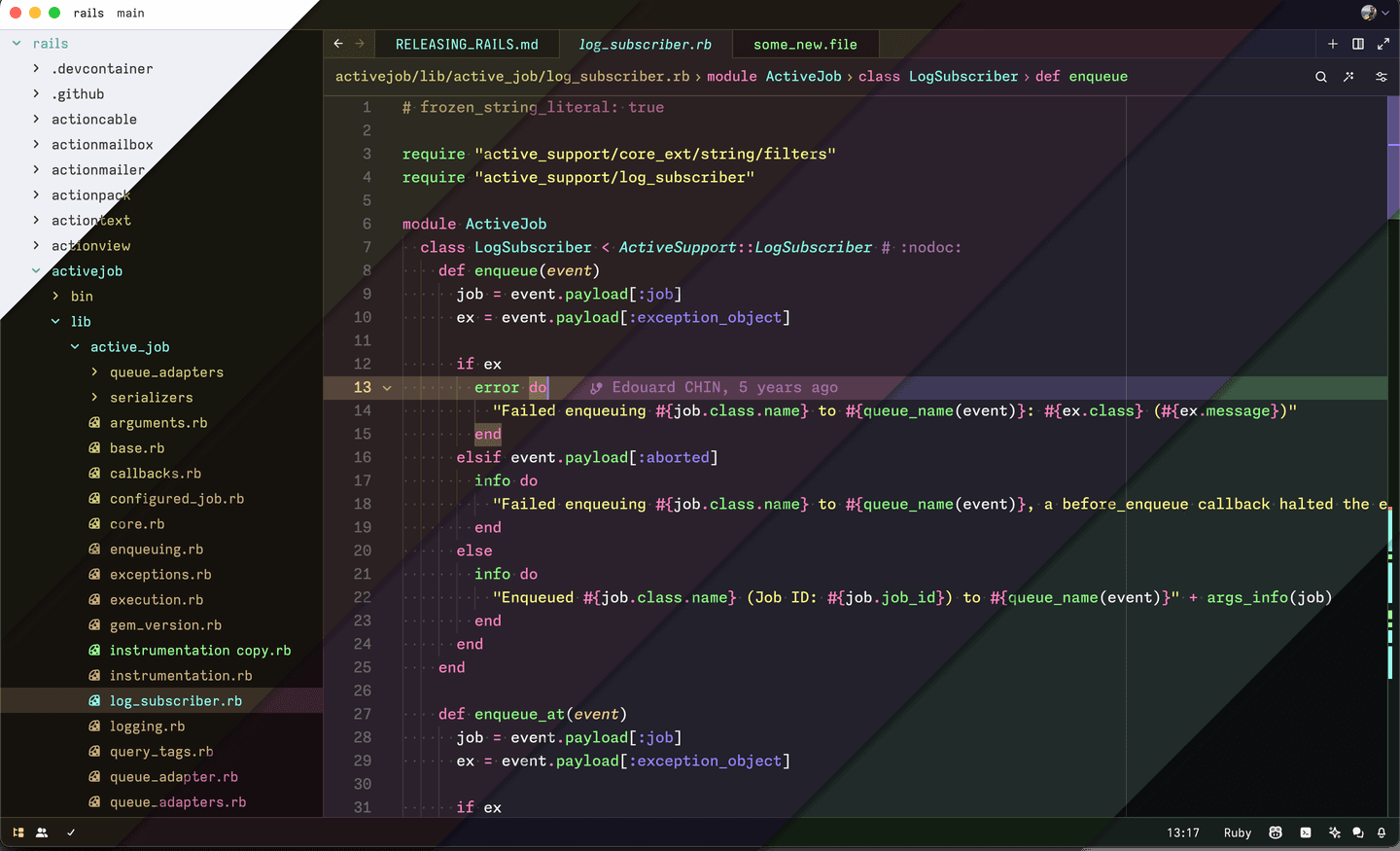The width and height of the screenshot is (1400, 851).
Task: Open the notifications bell
Action: [1382, 833]
